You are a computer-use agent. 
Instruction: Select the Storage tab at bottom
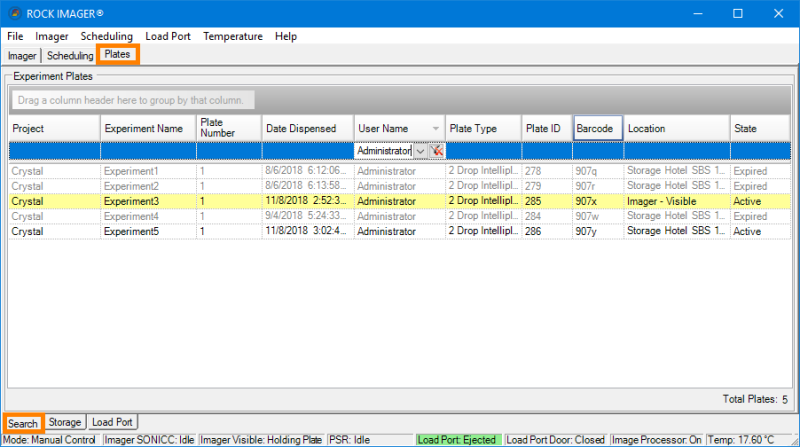coord(65,423)
